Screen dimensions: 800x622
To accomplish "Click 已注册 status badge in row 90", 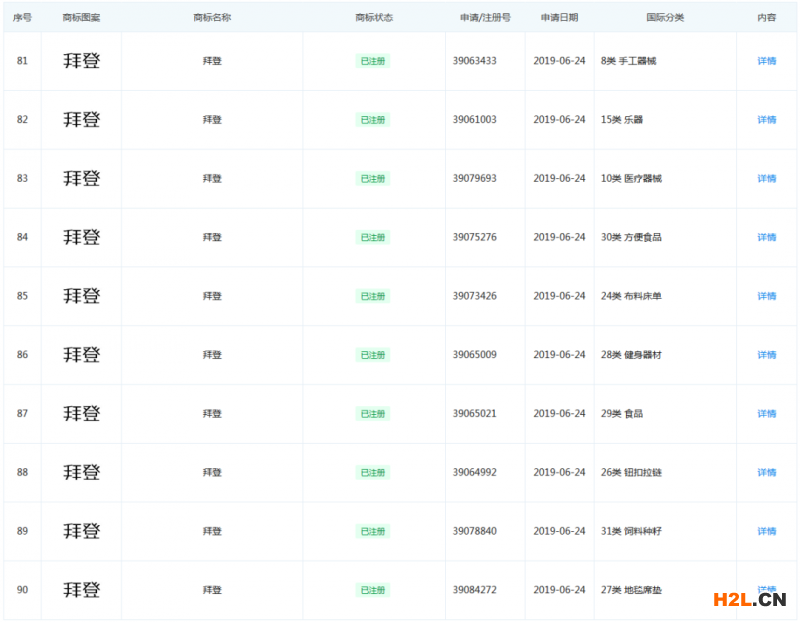I will (x=372, y=590).
